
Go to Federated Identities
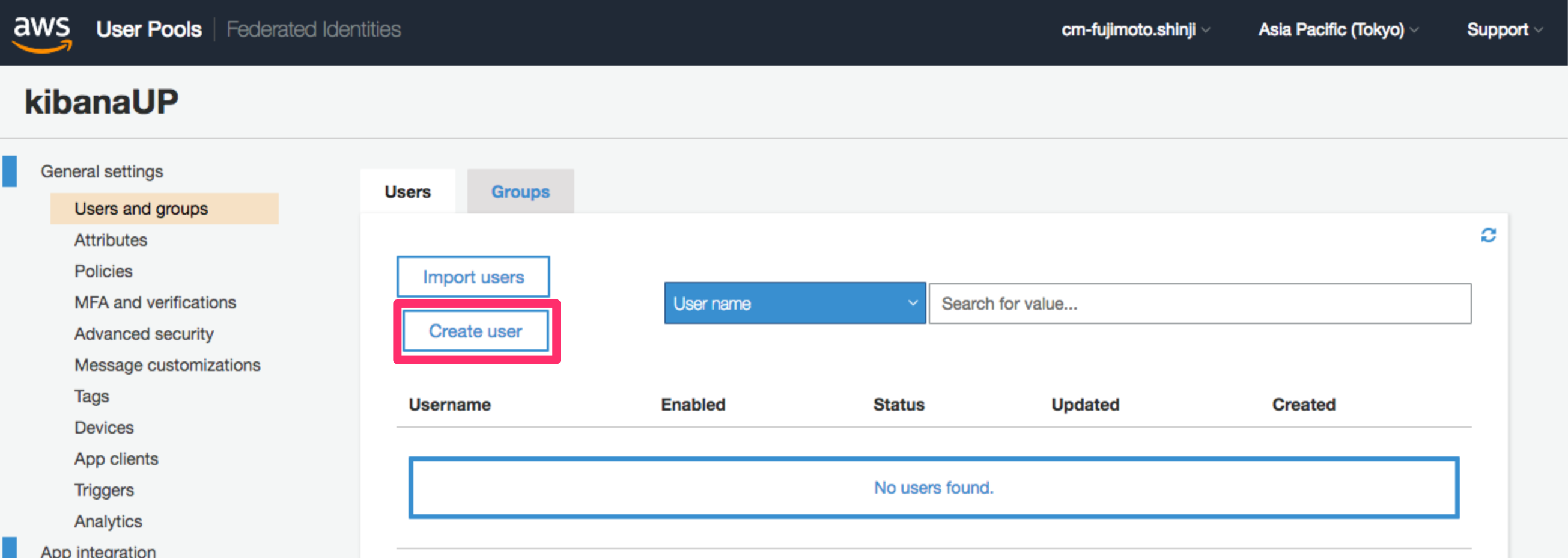coord(314,29)
